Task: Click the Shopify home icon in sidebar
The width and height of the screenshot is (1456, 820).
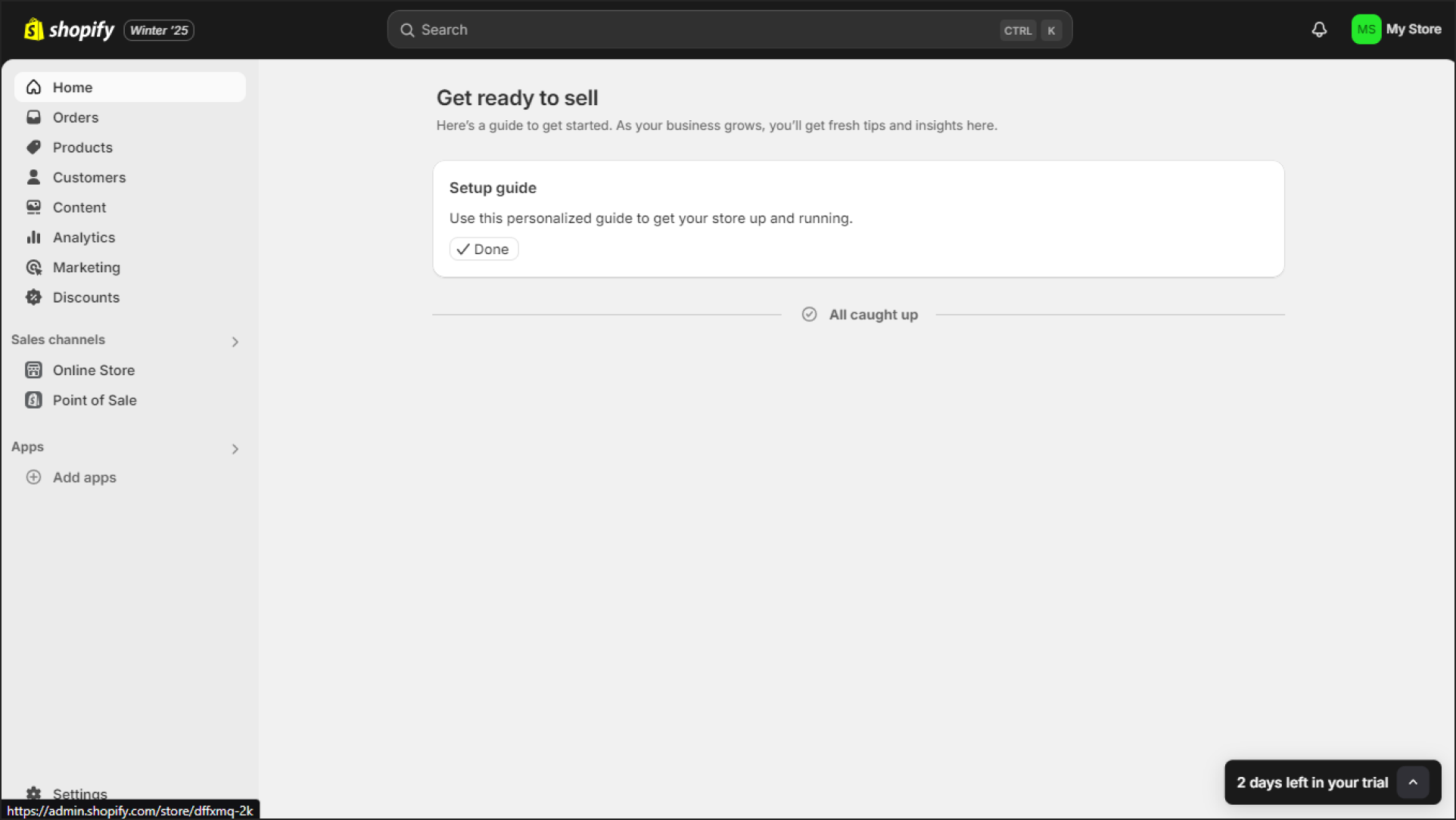Action: coord(35,87)
